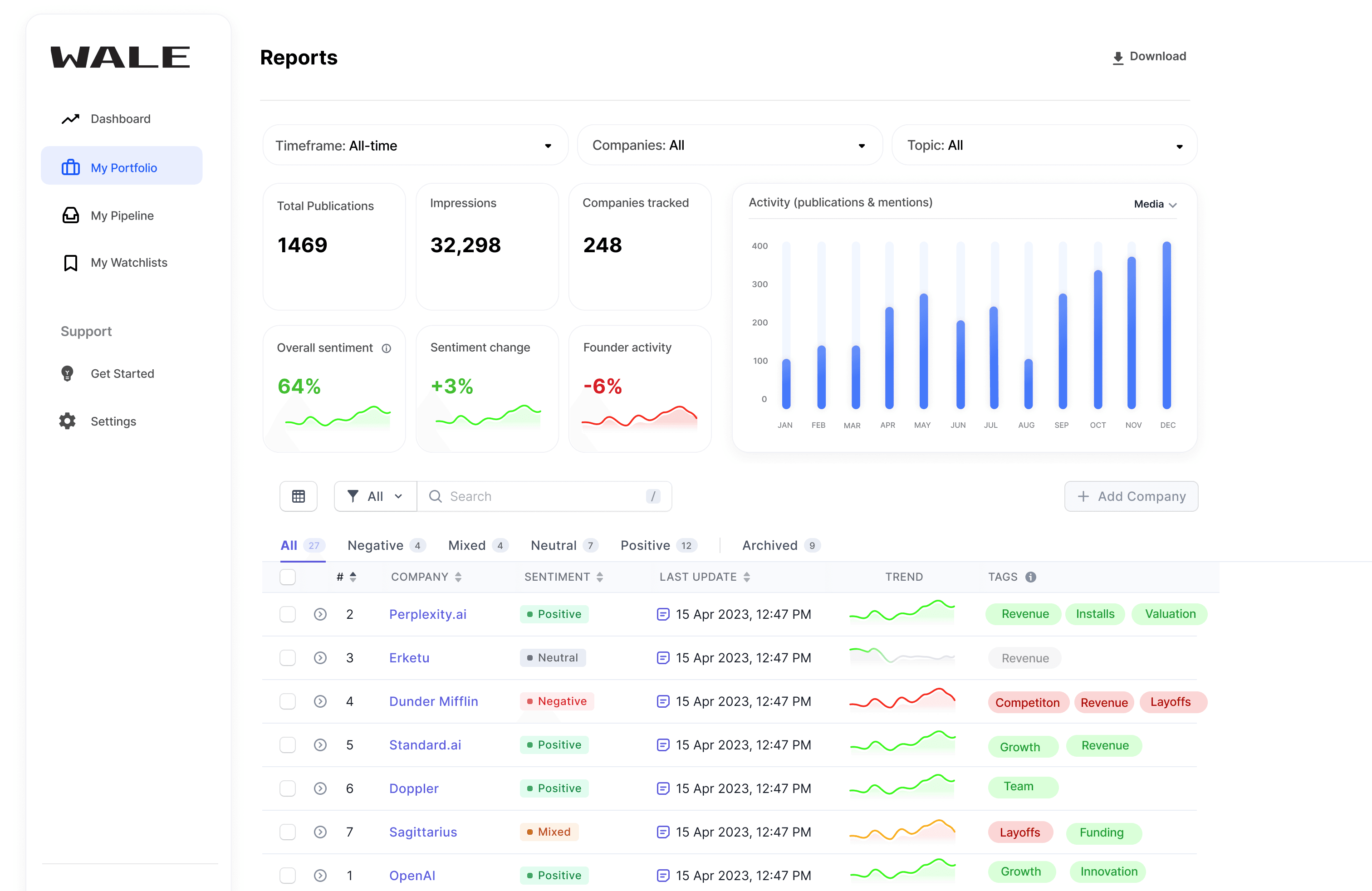1372x891 pixels.
Task: Click the Add Company button
Action: coord(1131,496)
